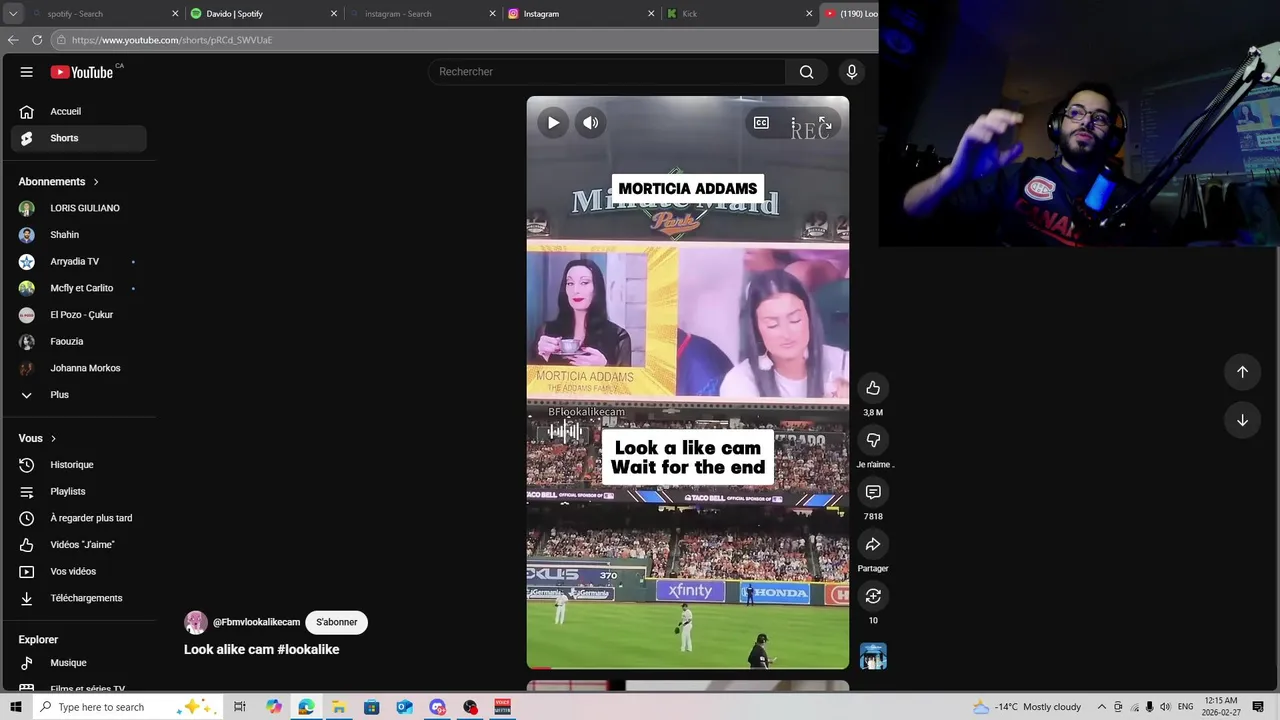Show hidden system tray icons chevron

coord(1102,707)
